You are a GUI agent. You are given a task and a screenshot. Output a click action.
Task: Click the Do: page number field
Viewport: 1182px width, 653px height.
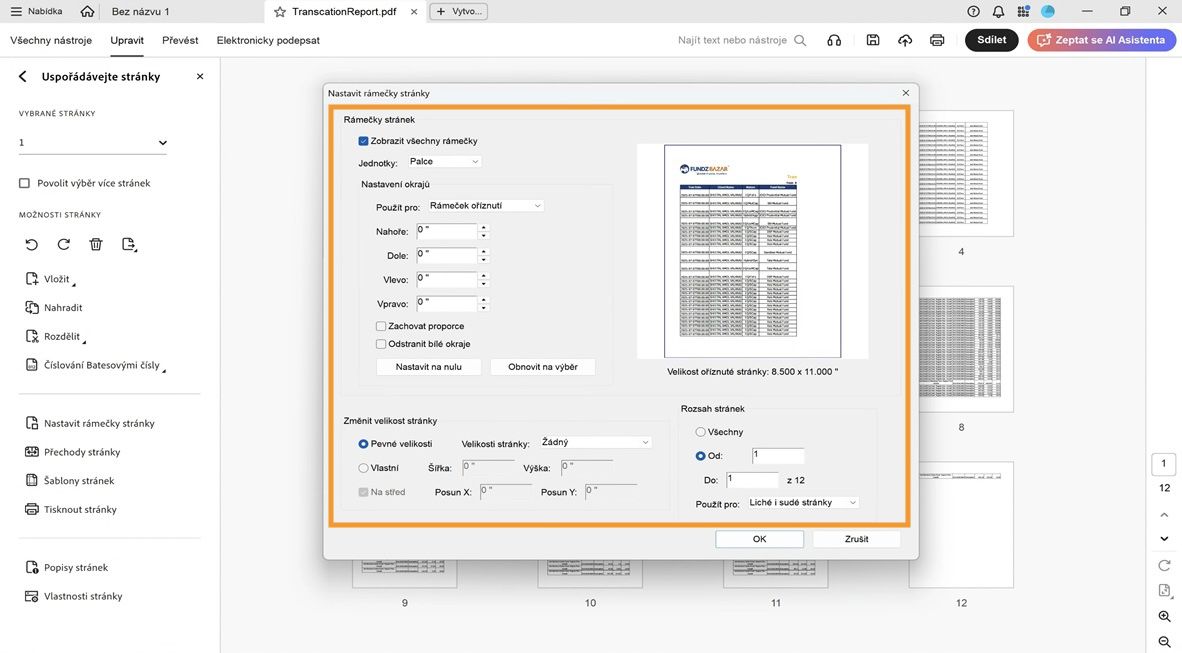(752, 480)
